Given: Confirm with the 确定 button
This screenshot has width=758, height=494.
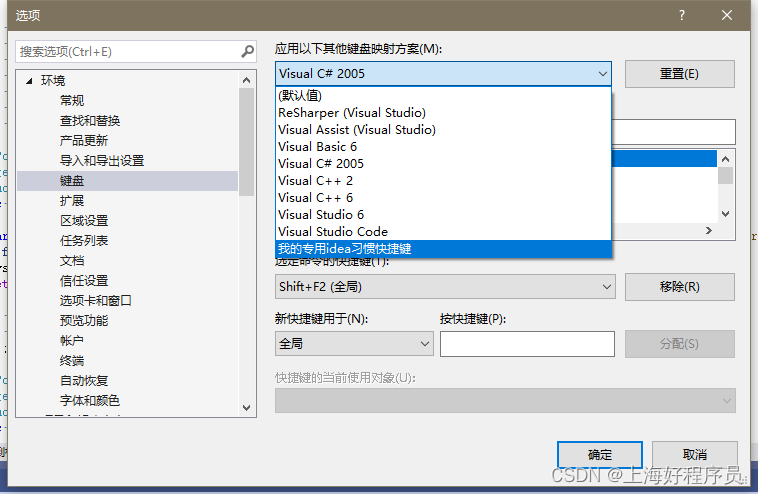Looking at the screenshot, I should point(600,454).
